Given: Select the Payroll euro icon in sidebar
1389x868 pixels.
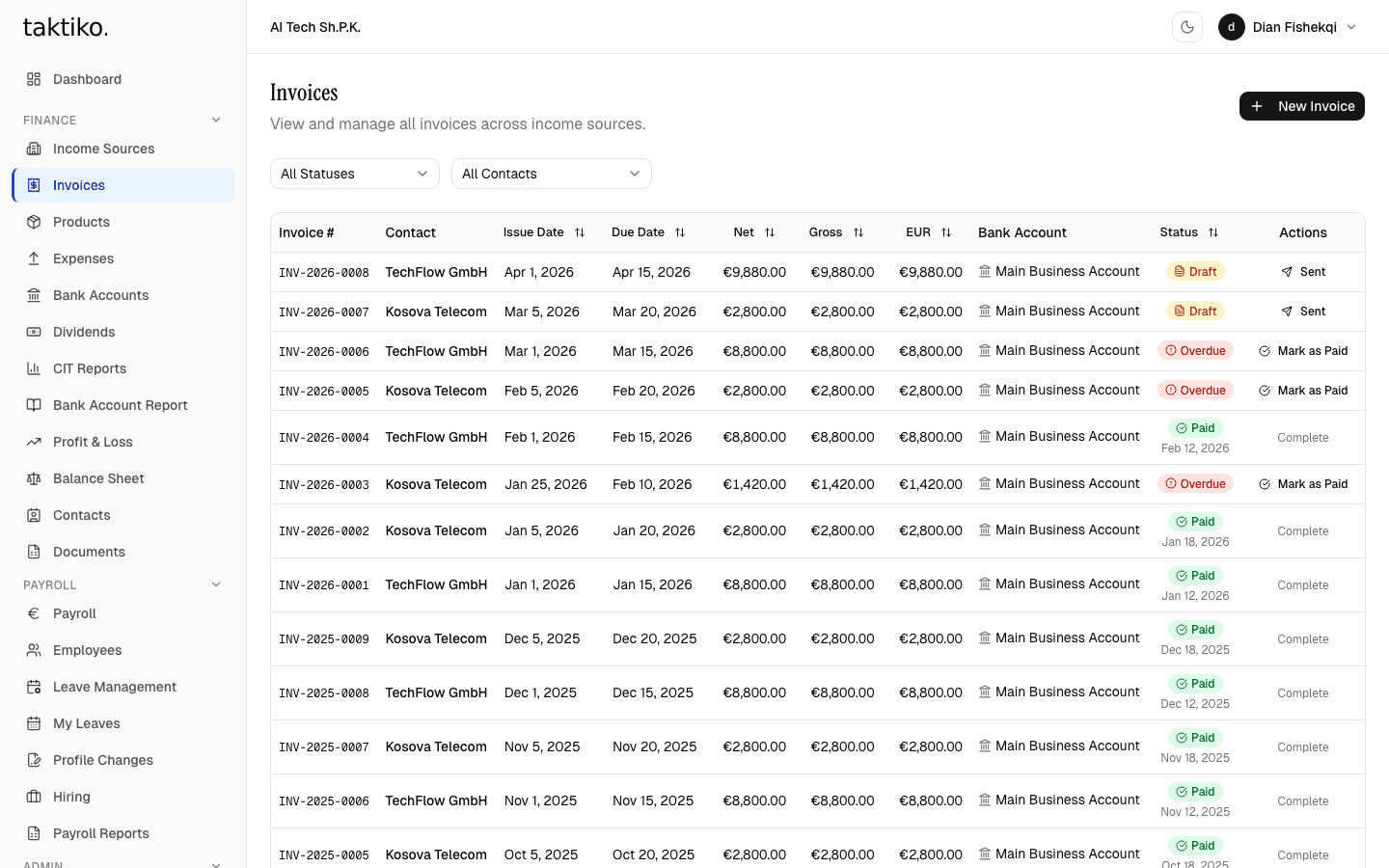Looking at the screenshot, I should pyautogui.click(x=34, y=613).
